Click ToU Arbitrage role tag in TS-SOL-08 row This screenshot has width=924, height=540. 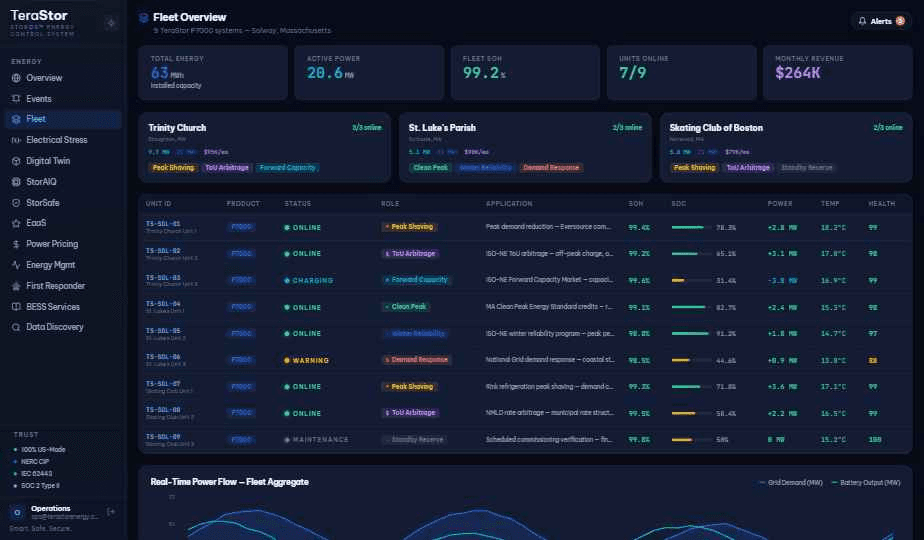(x=410, y=413)
